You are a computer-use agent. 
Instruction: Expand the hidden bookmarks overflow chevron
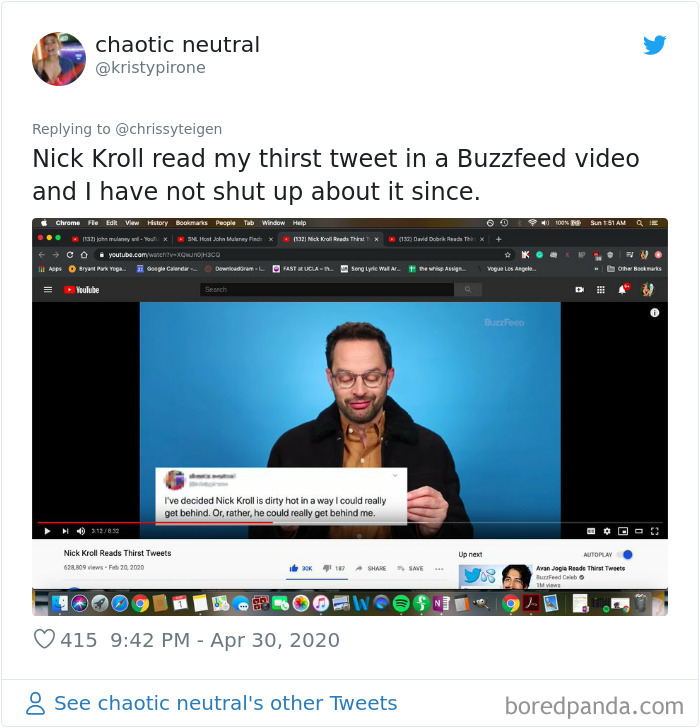coord(596,269)
